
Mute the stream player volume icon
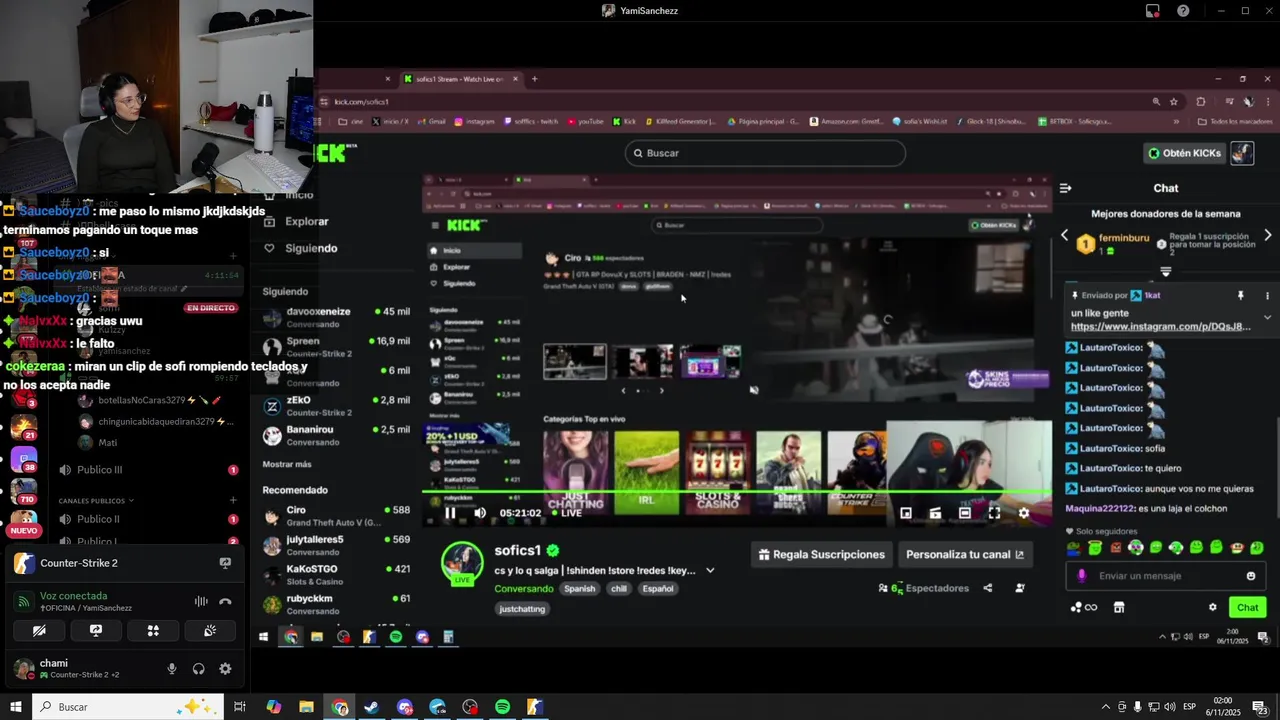click(x=480, y=513)
